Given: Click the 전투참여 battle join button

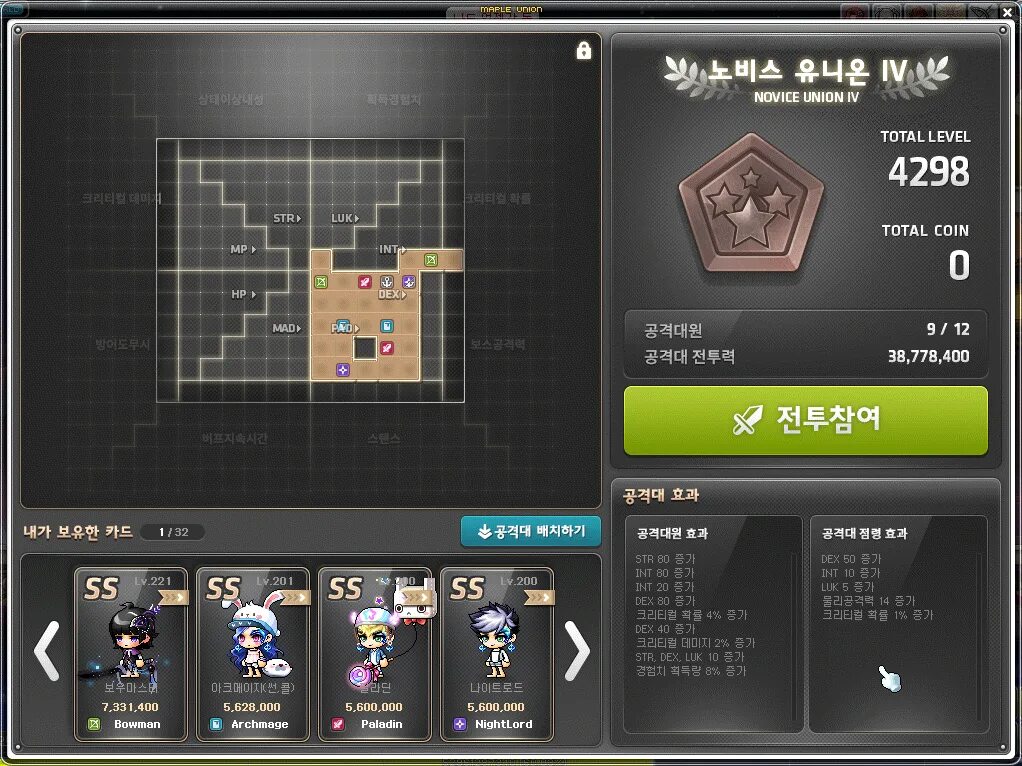Looking at the screenshot, I should (806, 420).
